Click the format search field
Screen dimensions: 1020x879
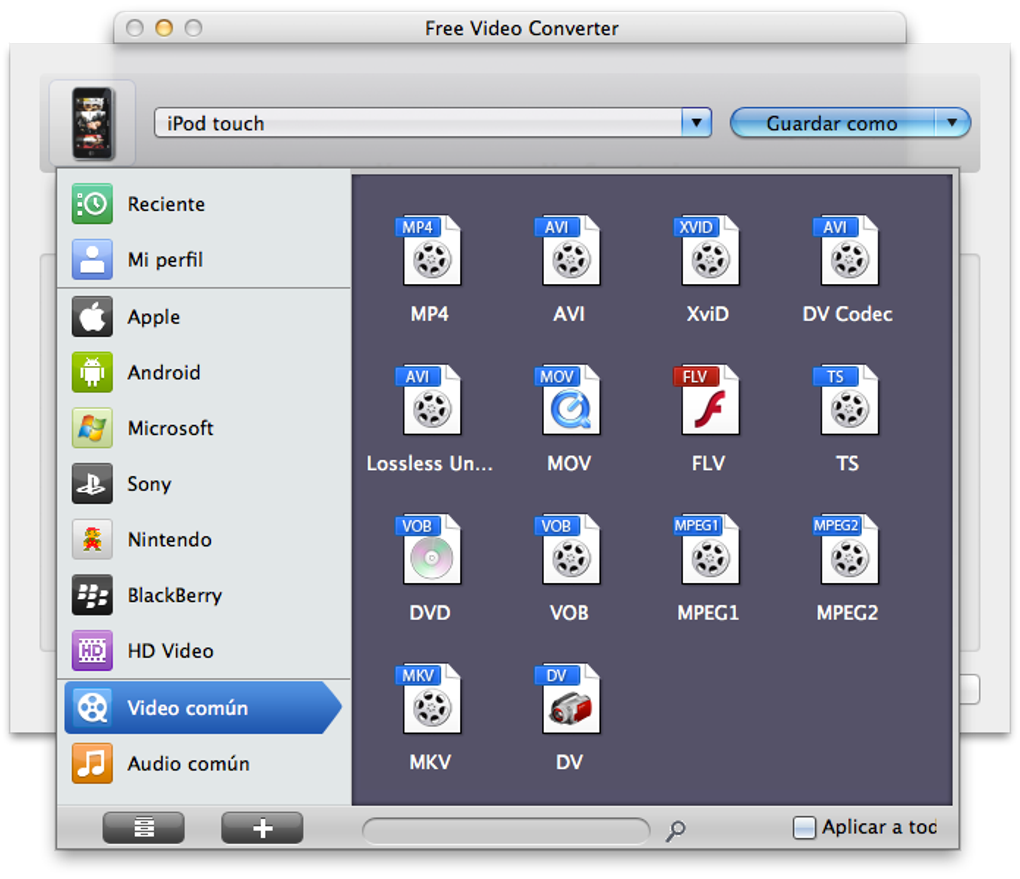506,830
